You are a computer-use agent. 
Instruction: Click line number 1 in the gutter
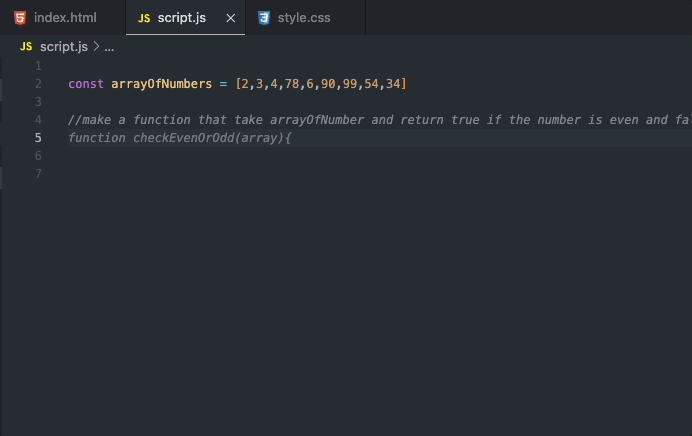[38, 66]
